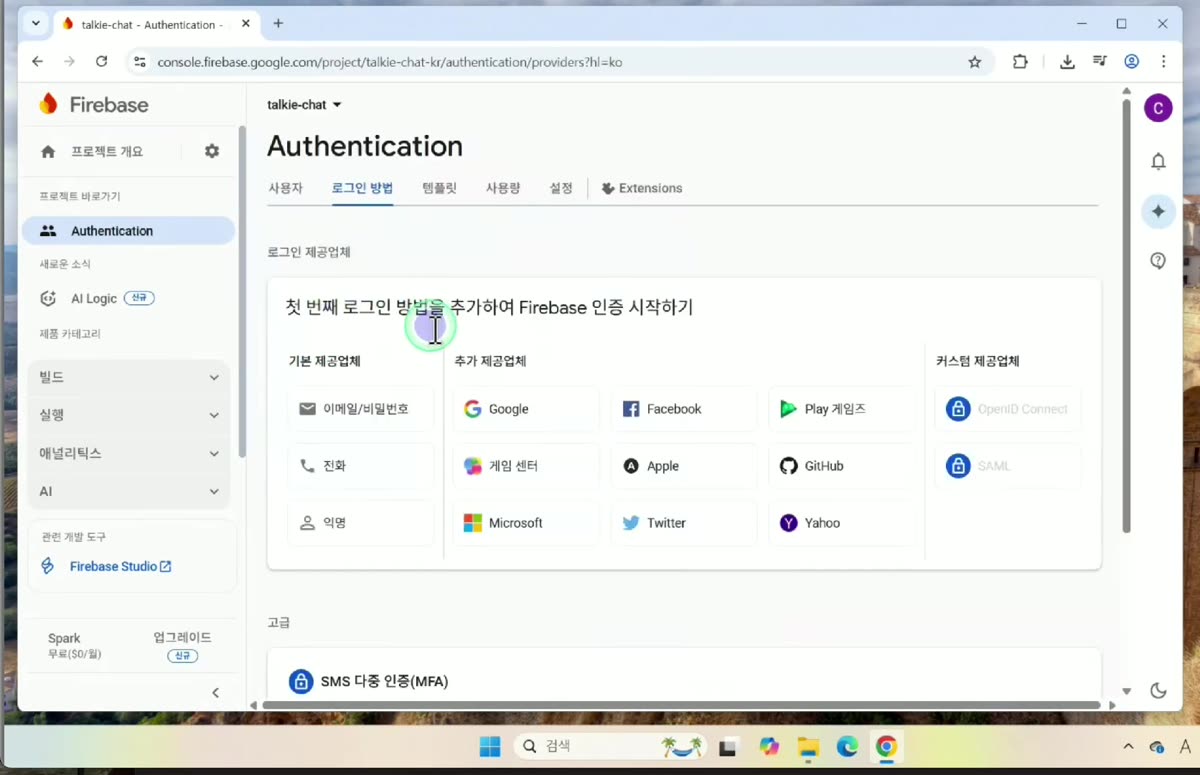Open AI Logic in sidebar
The width and height of the screenshot is (1200, 775).
tap(96, 298)
